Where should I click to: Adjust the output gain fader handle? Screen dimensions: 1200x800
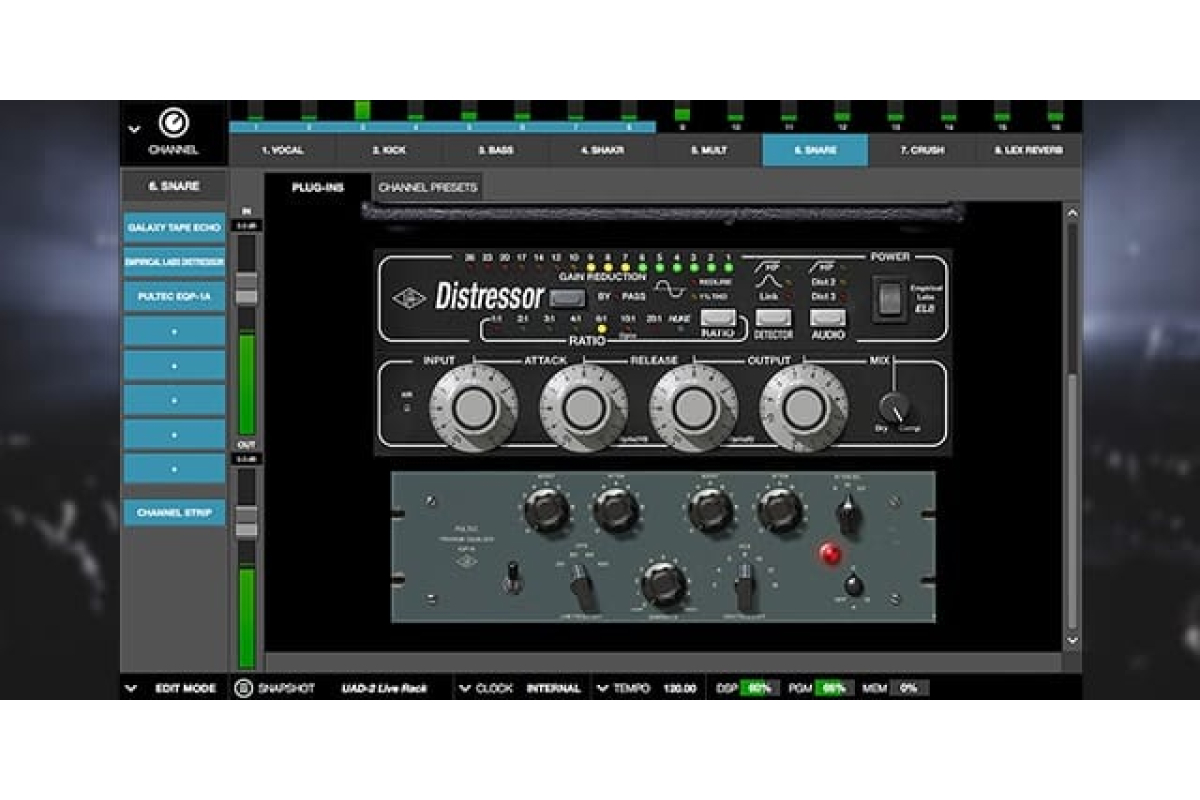tap(245, 522)
